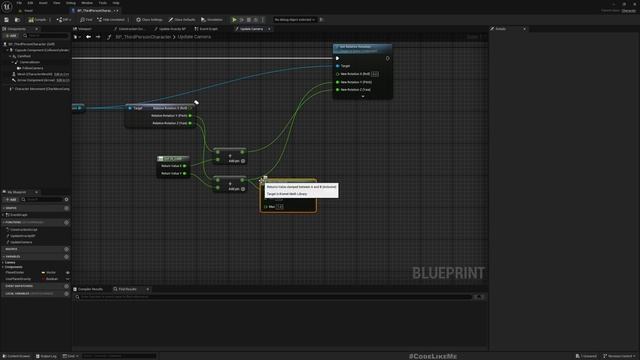
Task: Focus the My Blueprint search field
Action: pyautogui.click(x=42, y=200)
